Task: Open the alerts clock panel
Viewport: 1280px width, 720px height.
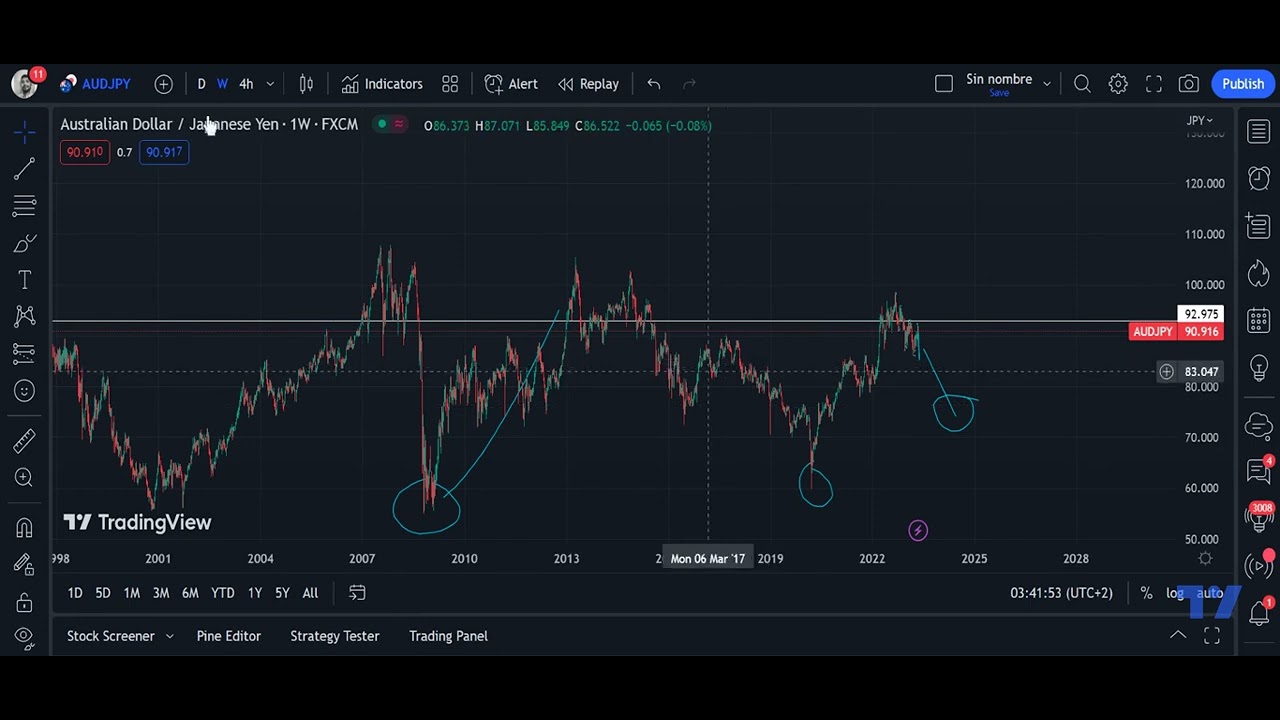Action: click(x=1259, y=178)
